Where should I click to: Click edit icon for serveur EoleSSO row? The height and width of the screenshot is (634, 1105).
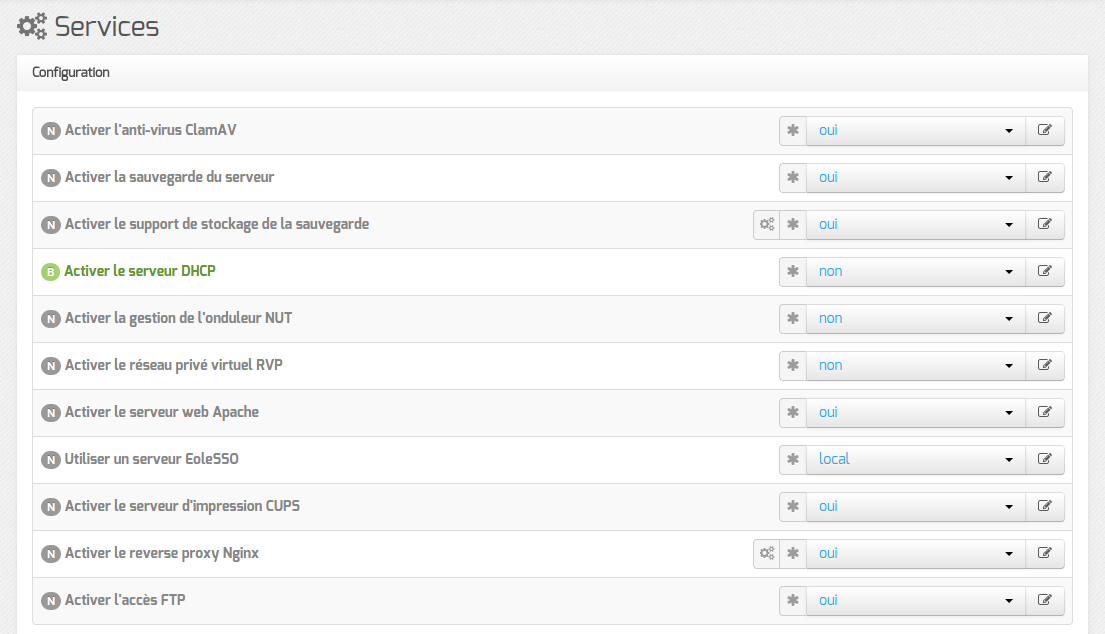[1044, 459]
